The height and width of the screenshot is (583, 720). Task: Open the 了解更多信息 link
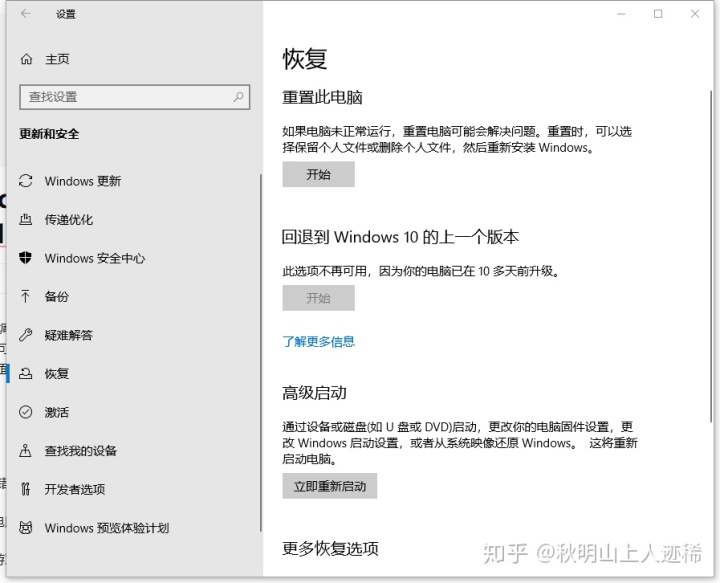[x=318, y=342]
